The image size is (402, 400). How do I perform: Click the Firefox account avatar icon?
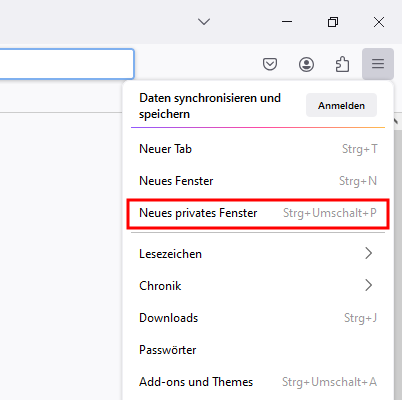point(306,64)
